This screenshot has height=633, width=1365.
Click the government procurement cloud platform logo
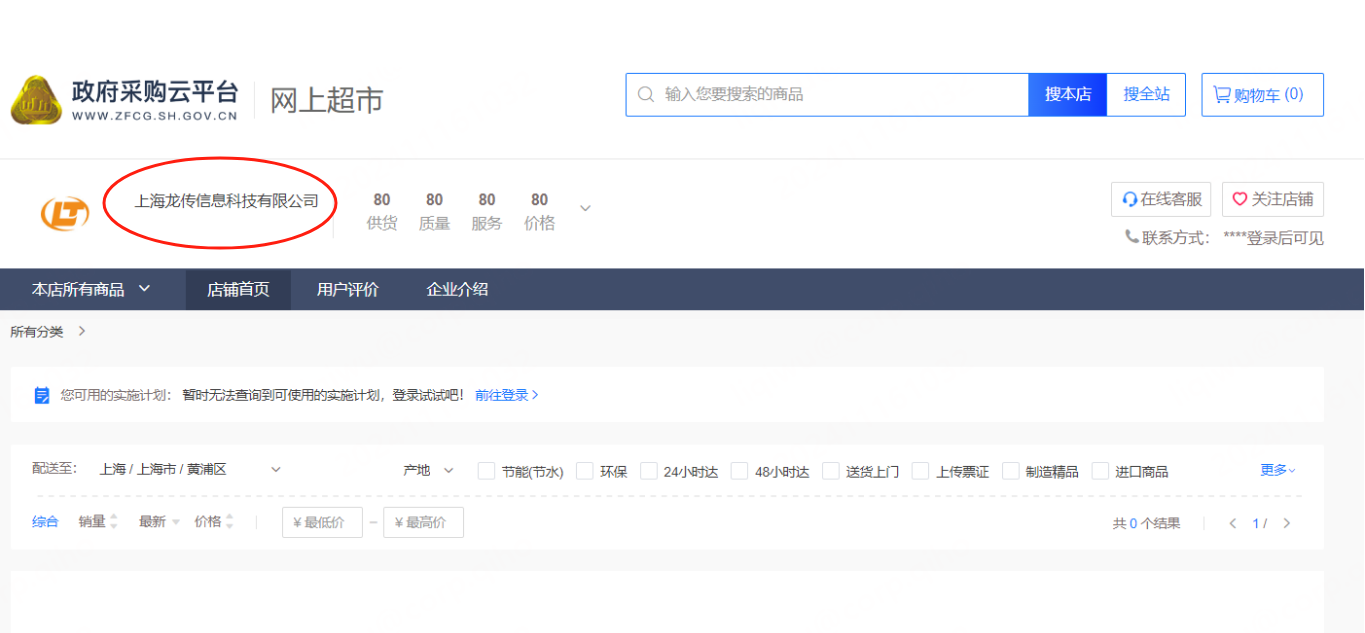click(x=36, y=99)
